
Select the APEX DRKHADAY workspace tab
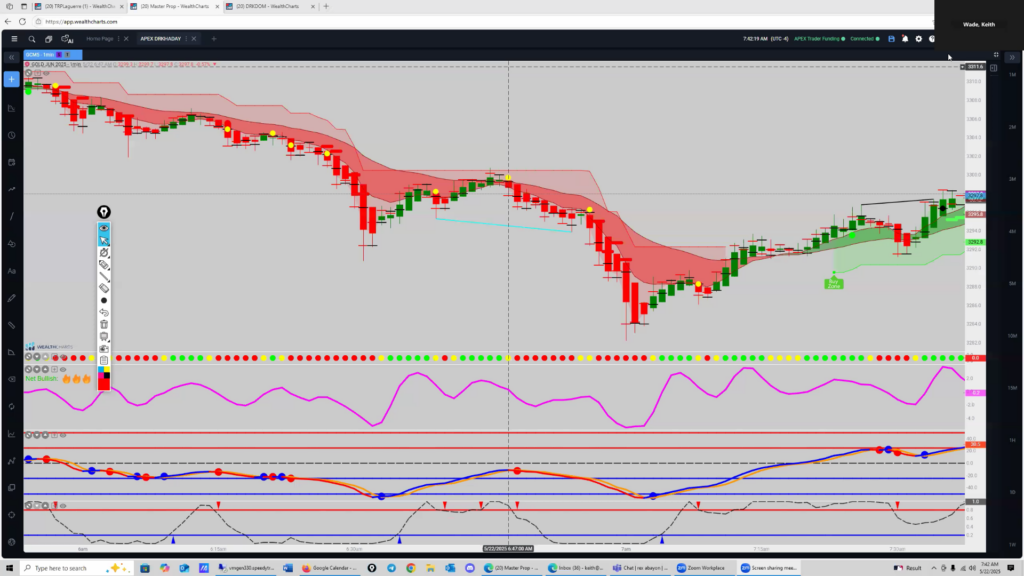point(161,39)
